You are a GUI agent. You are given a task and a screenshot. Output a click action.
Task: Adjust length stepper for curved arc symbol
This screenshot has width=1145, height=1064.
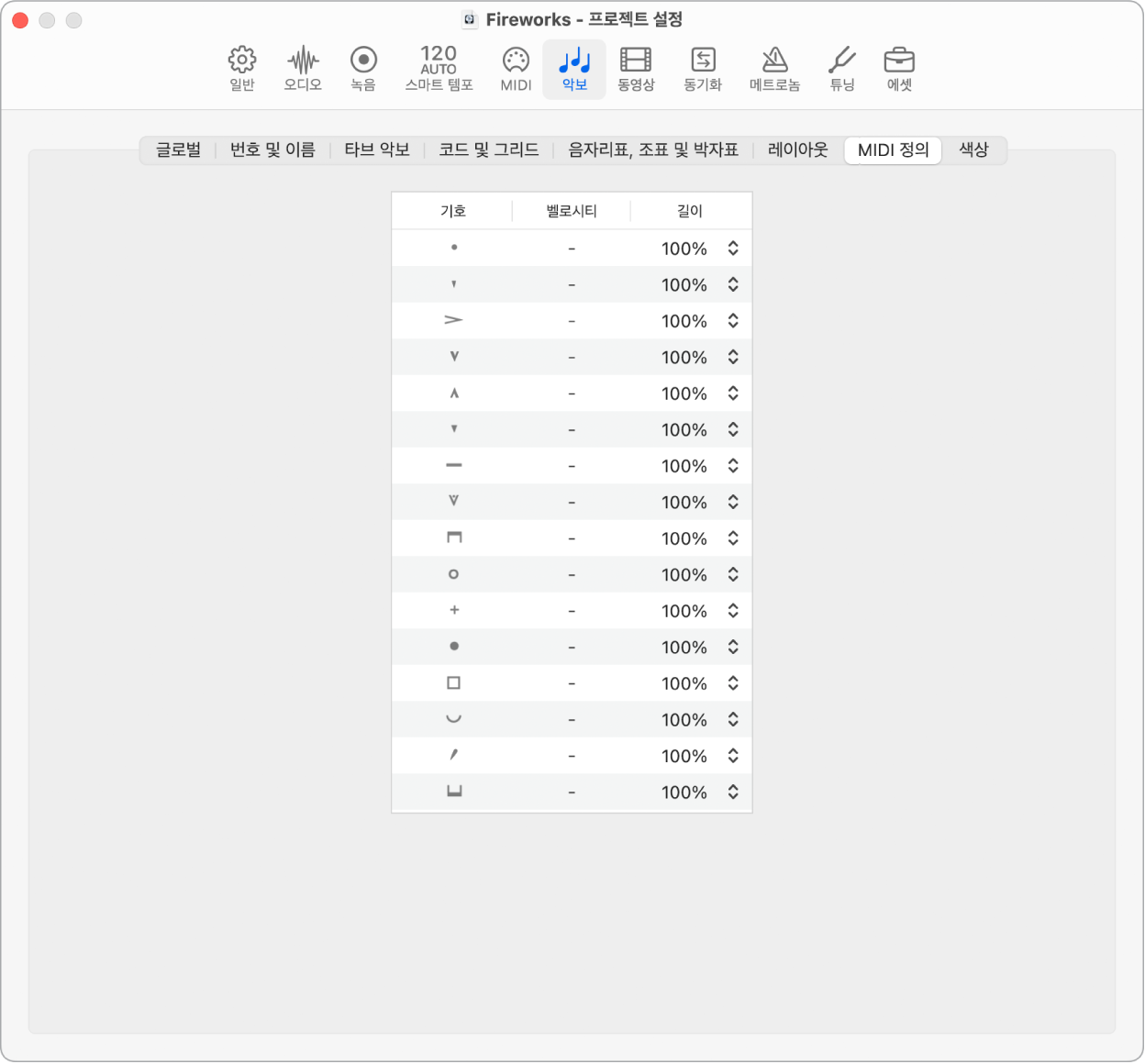(x=733, y=719)
